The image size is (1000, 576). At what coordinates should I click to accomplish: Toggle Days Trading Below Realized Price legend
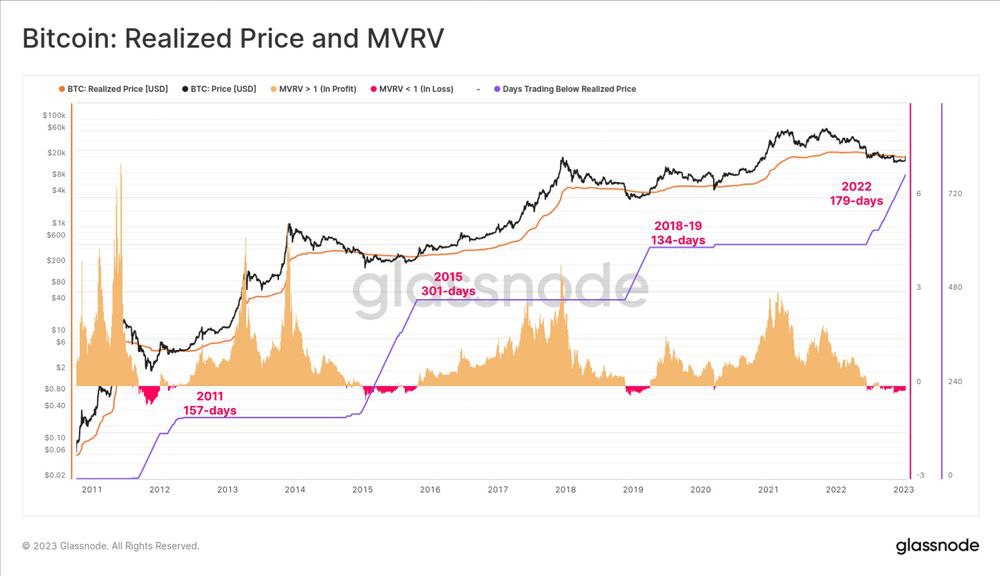click(565, 89)
